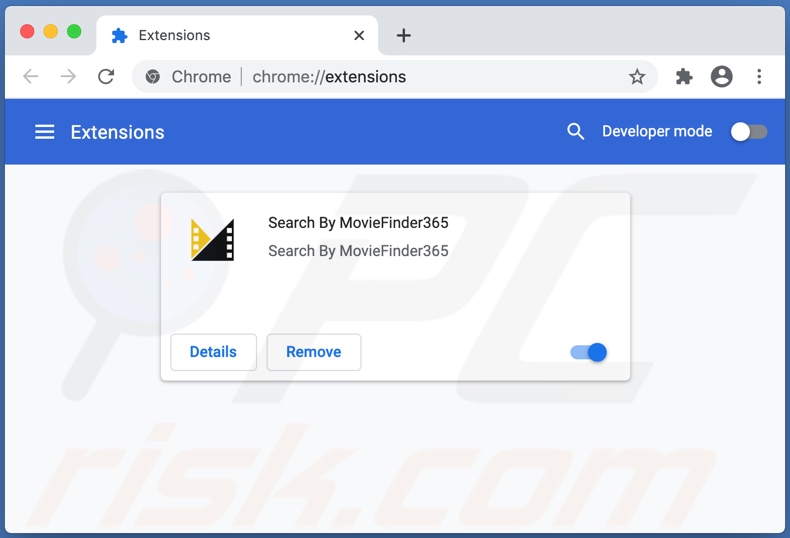Click the Search By MovieFinder365 title text
The height and width of the screenshot is (538, 790).
tap(358, 223)
